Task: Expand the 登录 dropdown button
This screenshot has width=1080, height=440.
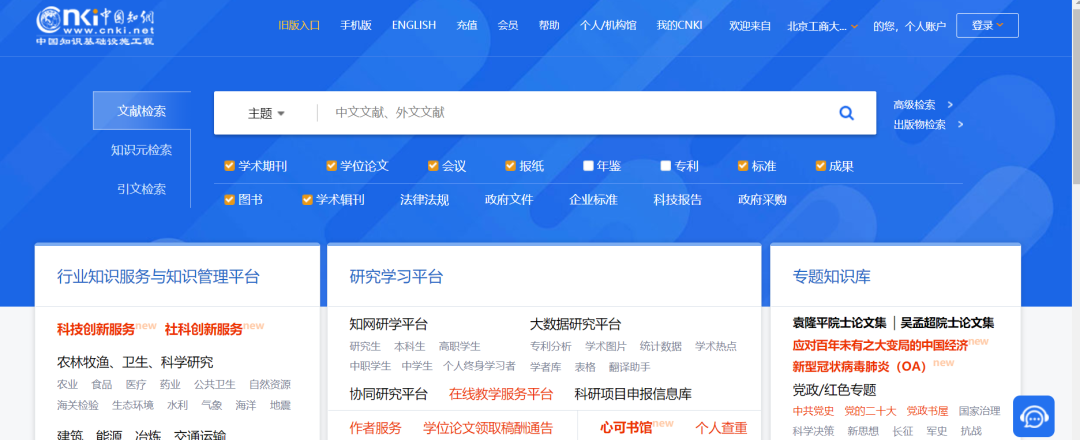Action: [x=987, y=25]
